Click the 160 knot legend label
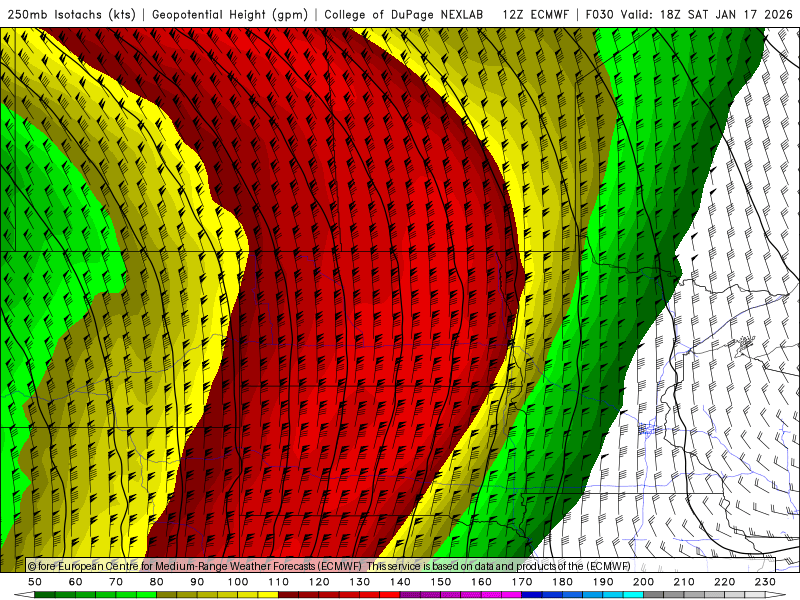Image resolution: width=800 pixels, height=600 pixels. click(x=481, y=582)
